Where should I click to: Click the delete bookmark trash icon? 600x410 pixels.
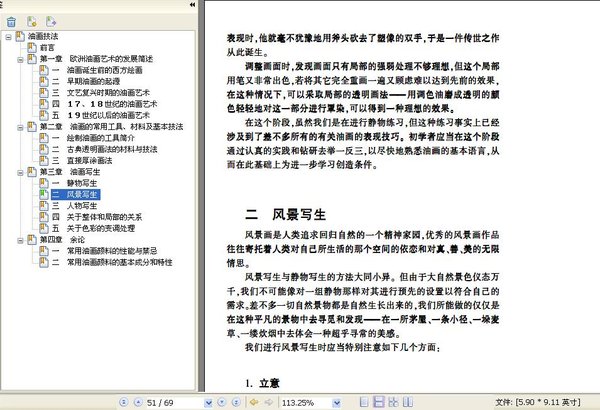tap(11, 22)
